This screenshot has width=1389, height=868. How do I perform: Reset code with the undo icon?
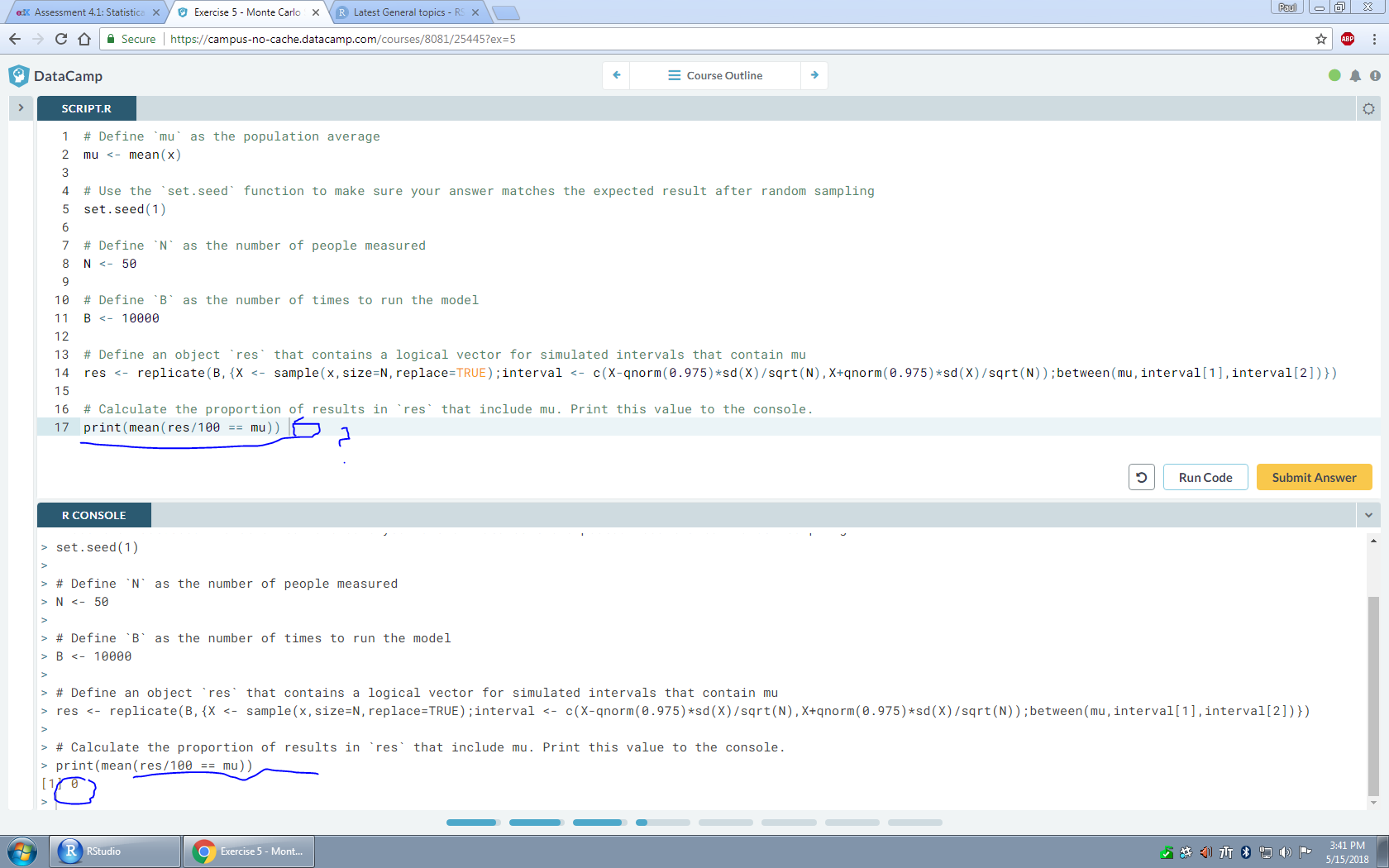(x=1142, y=478)
